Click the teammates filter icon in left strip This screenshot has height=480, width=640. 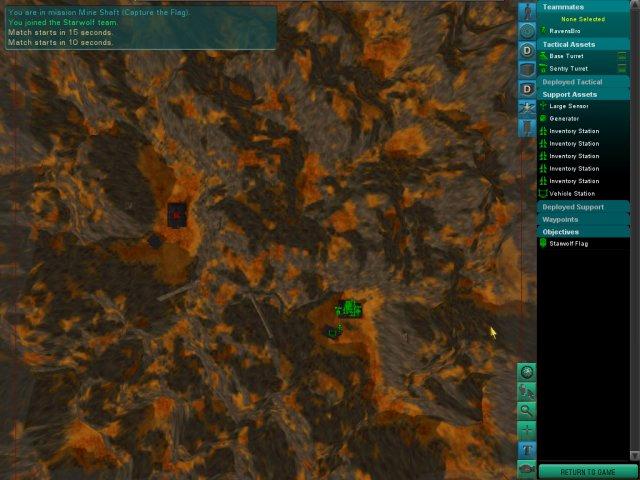[x=527, y=11]
